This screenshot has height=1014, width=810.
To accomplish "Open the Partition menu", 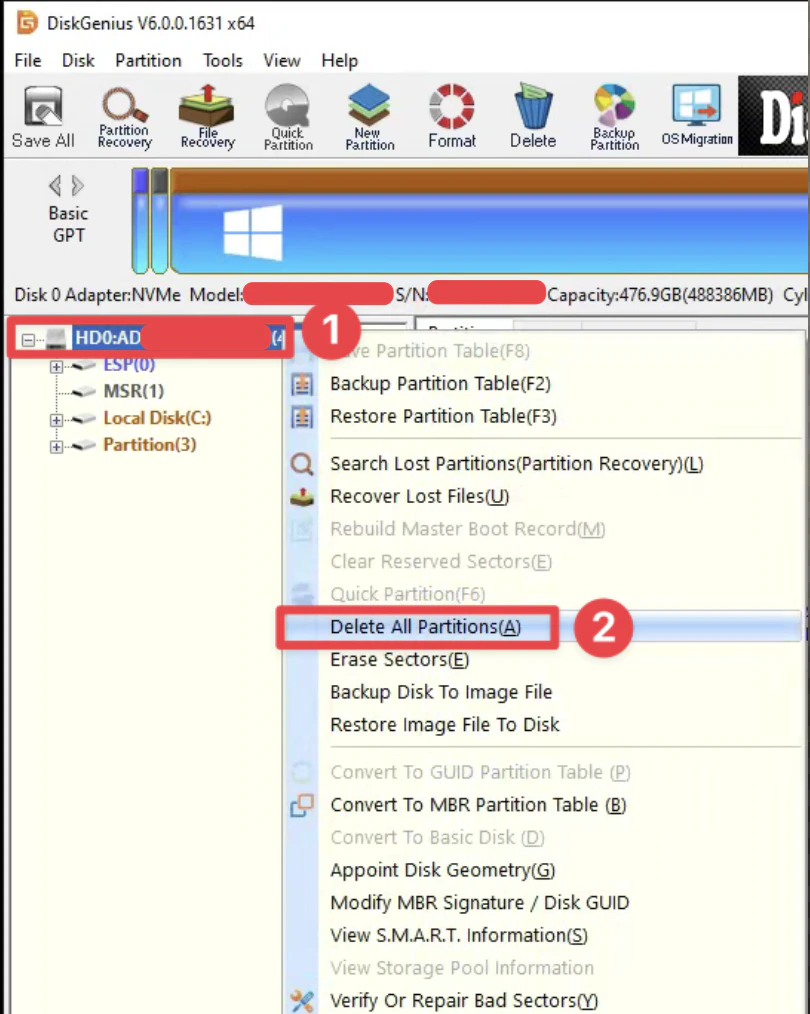I will click(148, 61).
